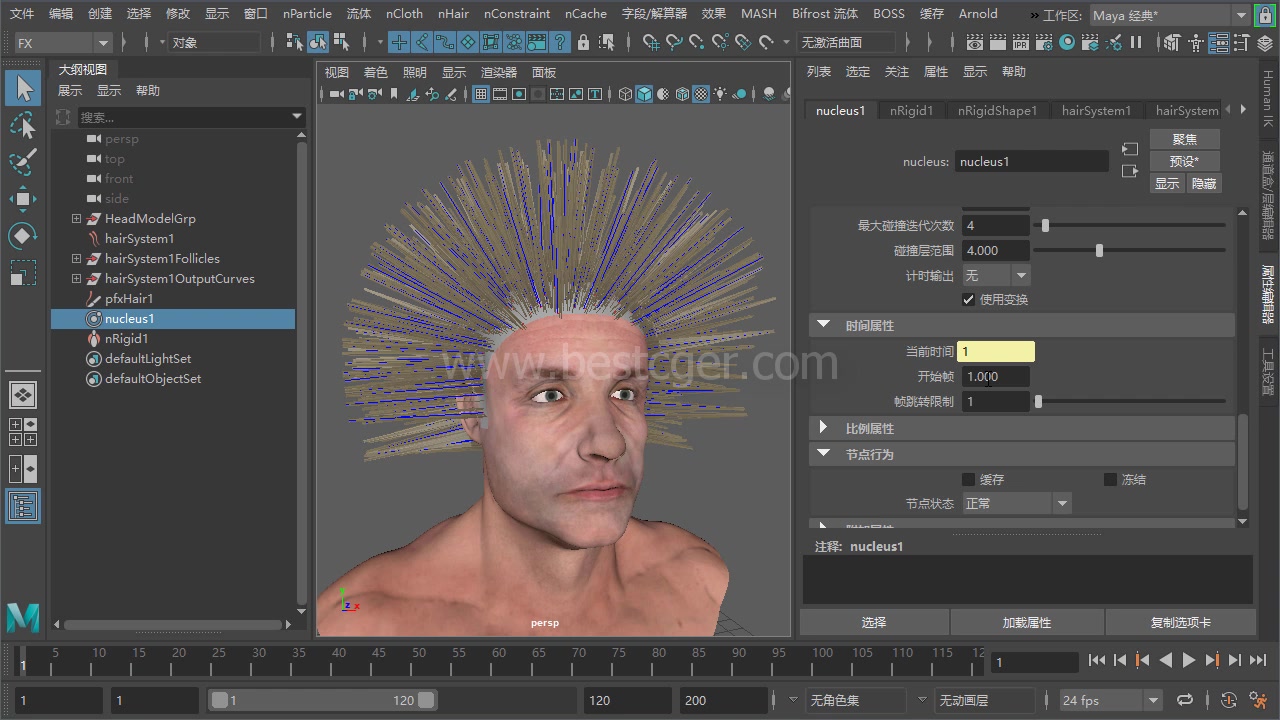The height and width of the screenshot is (720, 1280).
Task: Enable the '缓存' checkbox
Action: click(968, 479)
